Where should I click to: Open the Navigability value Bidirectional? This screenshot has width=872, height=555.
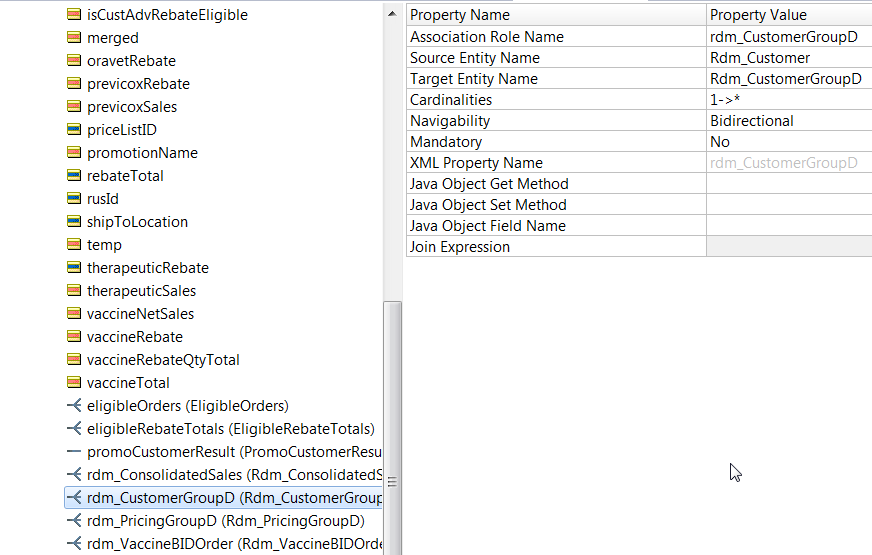click(789, 121)
